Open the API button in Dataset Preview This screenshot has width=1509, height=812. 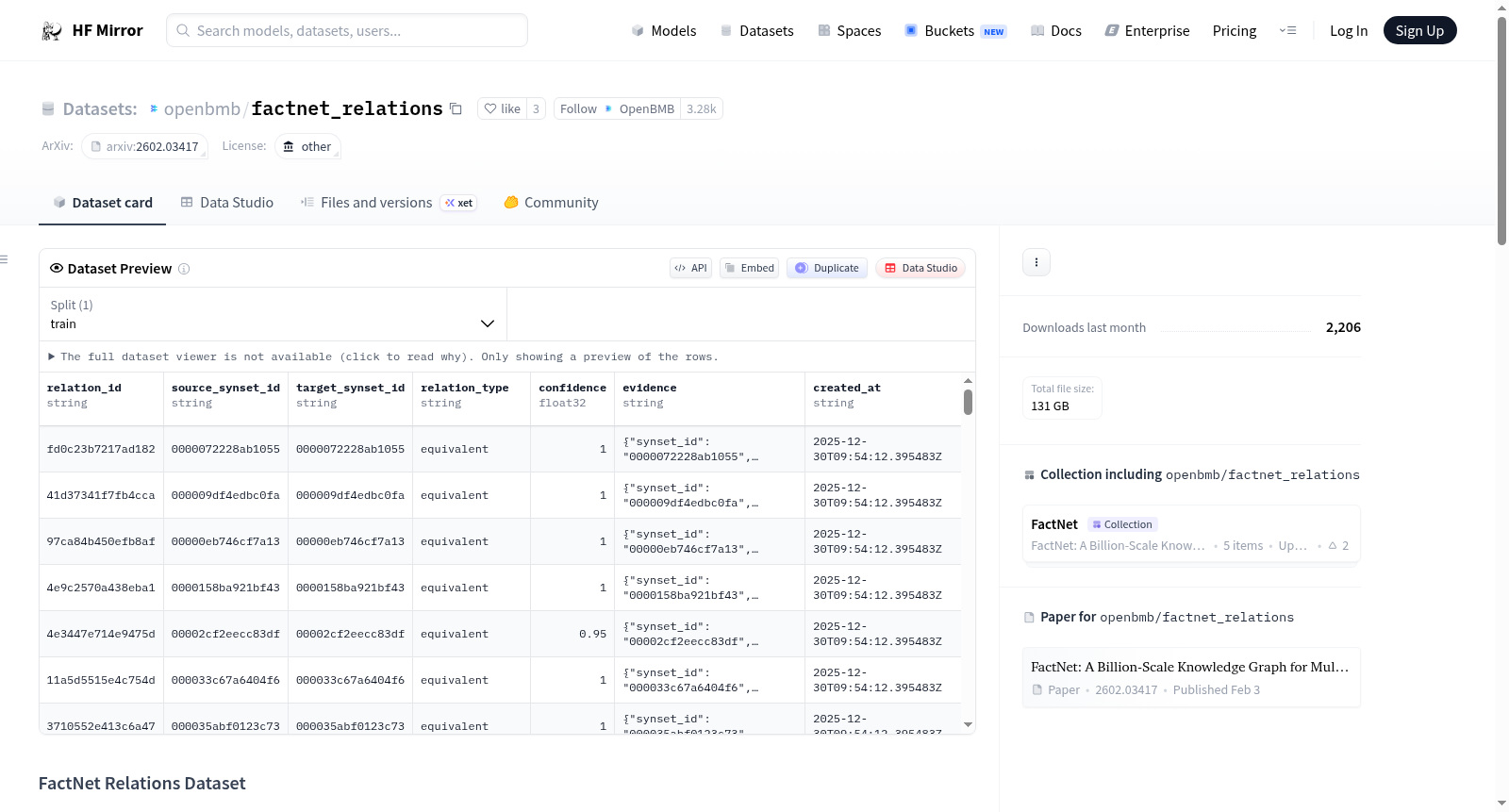[690, 268]
